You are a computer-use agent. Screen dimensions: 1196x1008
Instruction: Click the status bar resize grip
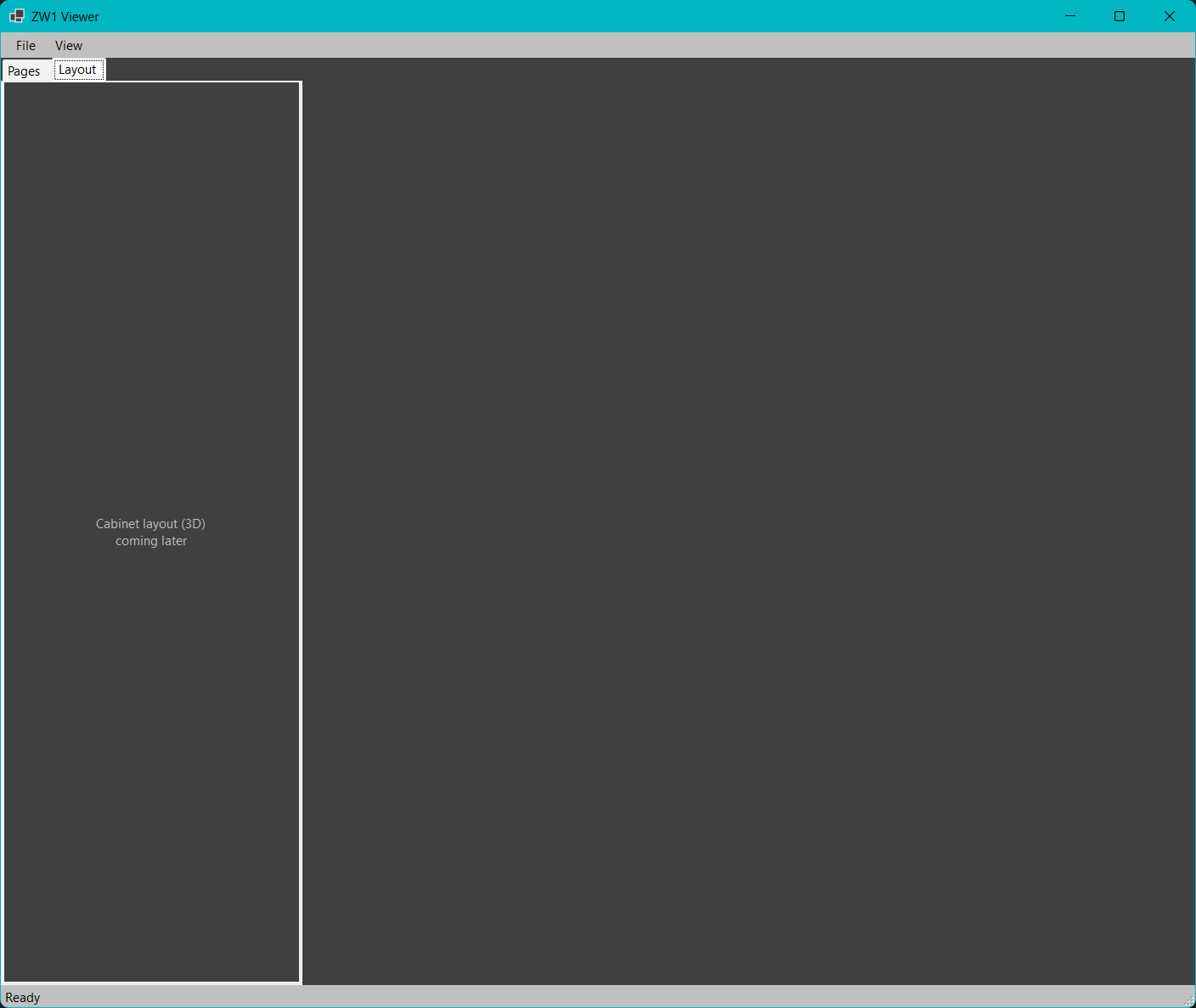(1188, 1000)
